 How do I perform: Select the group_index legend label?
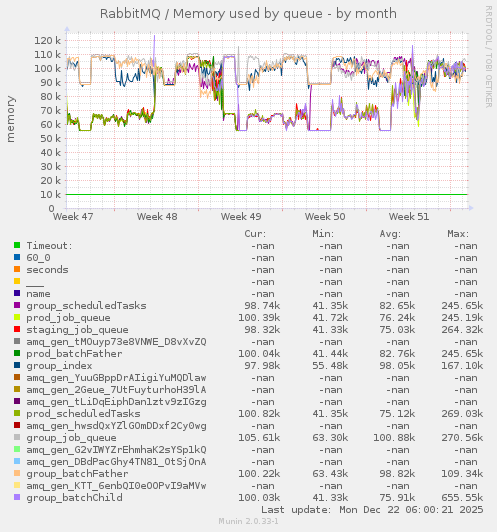[59, 366]
